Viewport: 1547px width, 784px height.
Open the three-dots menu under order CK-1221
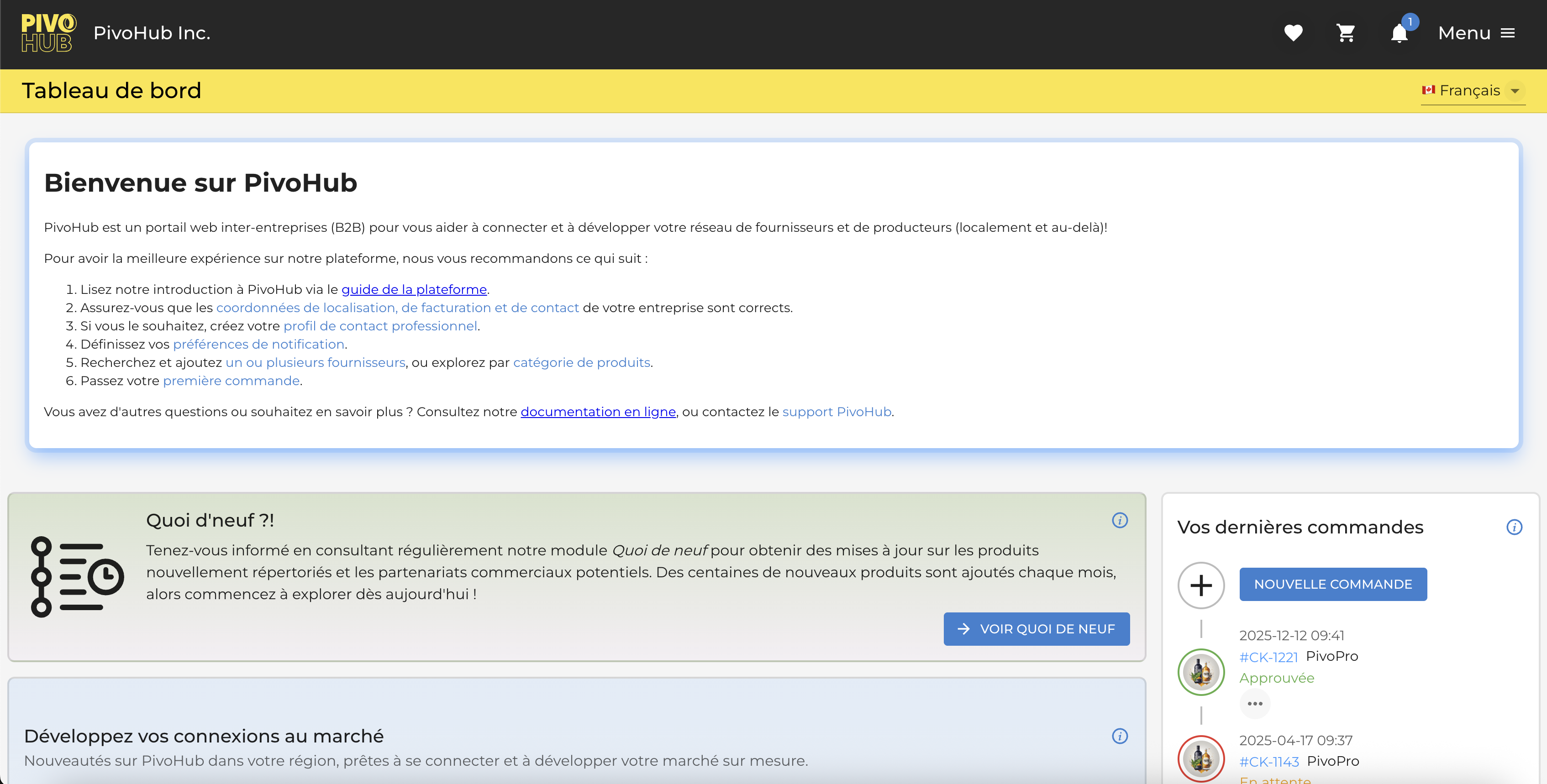(1254, 704)
